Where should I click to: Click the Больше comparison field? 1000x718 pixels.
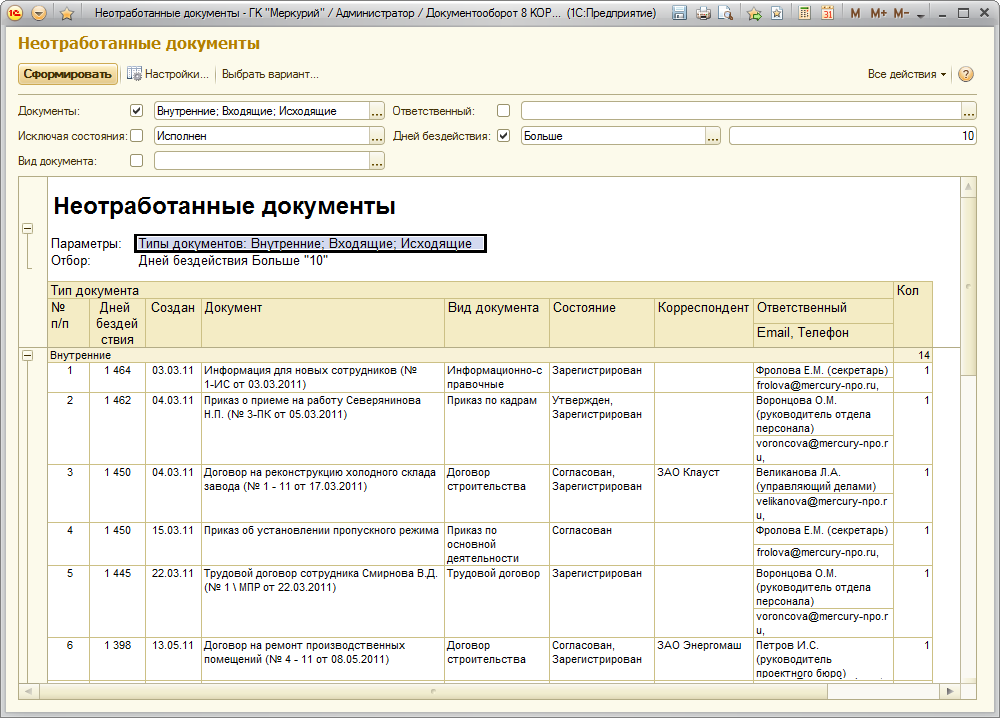pos(613,136)
